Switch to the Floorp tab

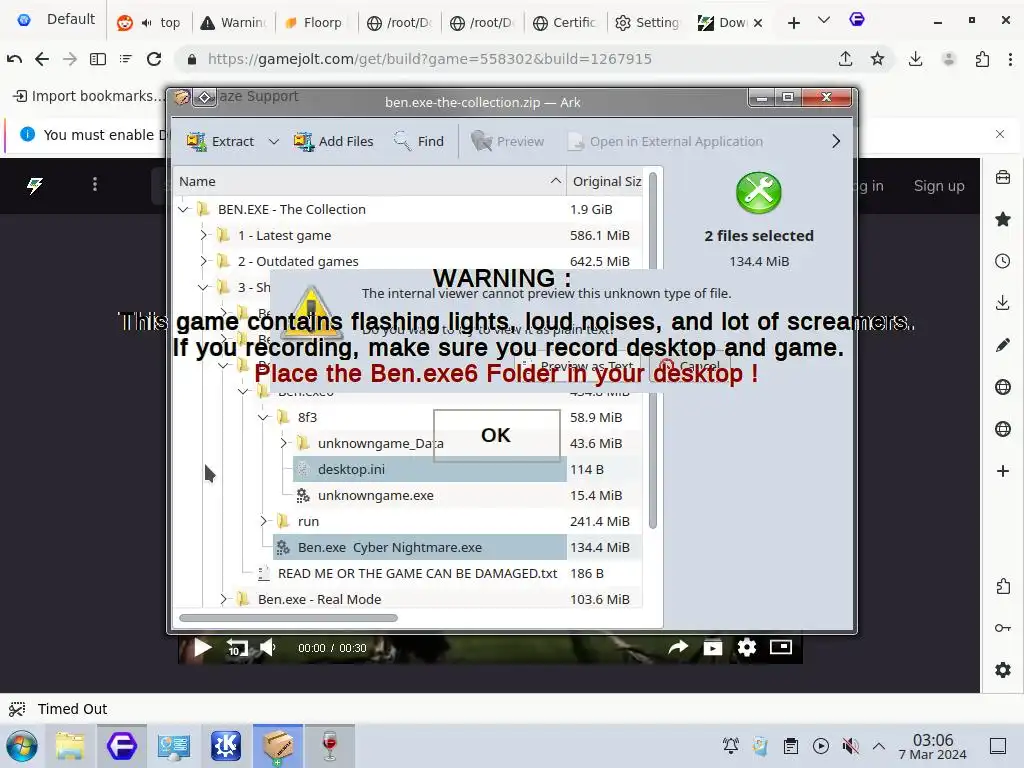[313, 23]
